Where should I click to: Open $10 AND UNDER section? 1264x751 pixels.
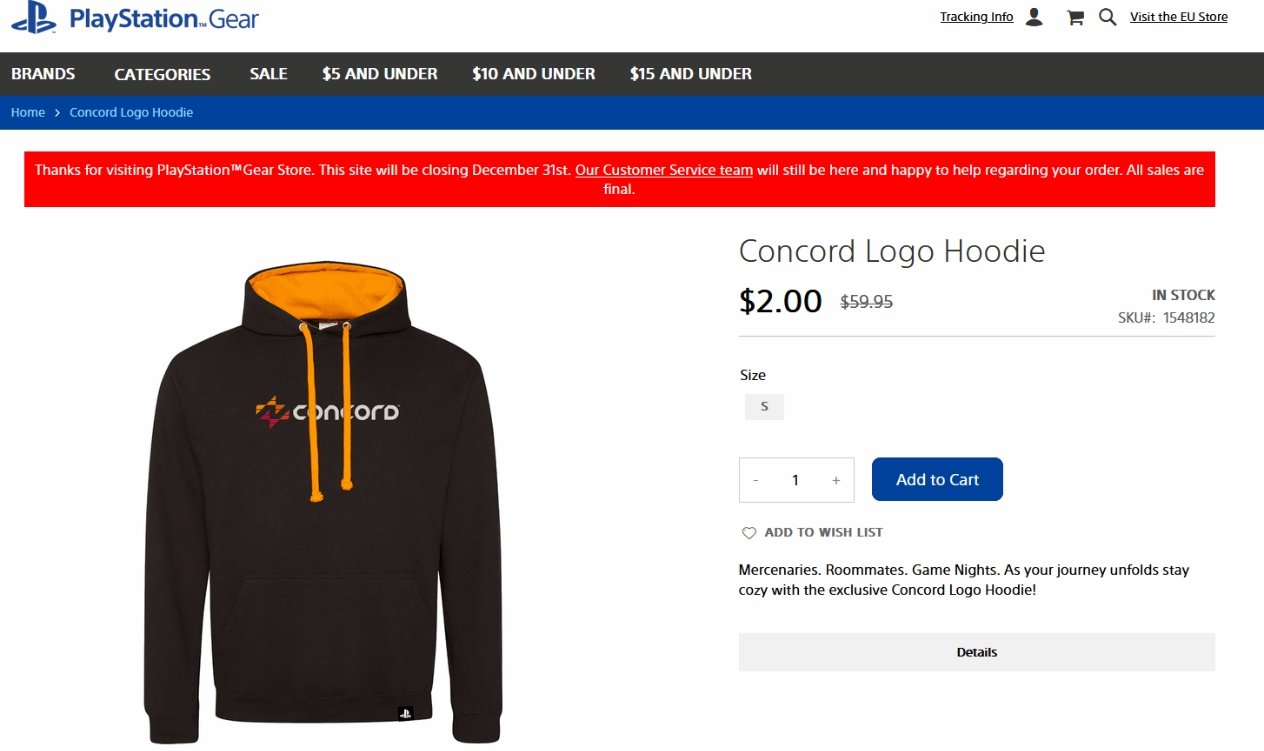(x=534, y=74)
